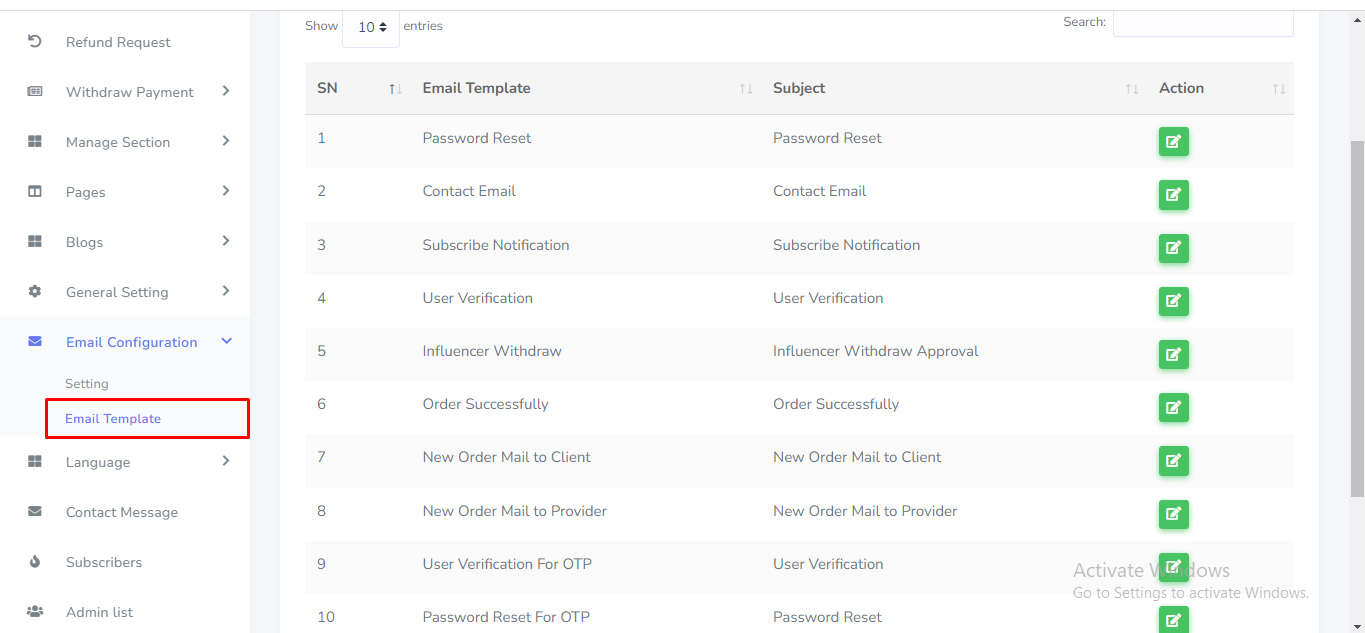
Task: Click edit icon for Password Reset template
Action: (1173, 141)
